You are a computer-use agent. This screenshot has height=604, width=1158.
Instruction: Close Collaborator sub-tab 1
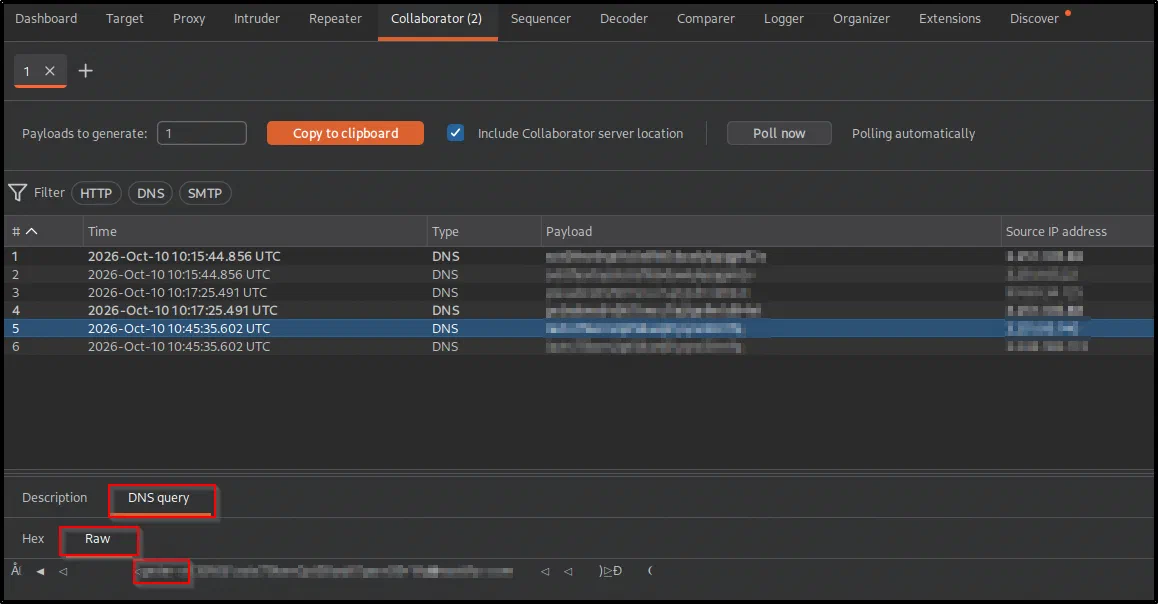point(49,71)
